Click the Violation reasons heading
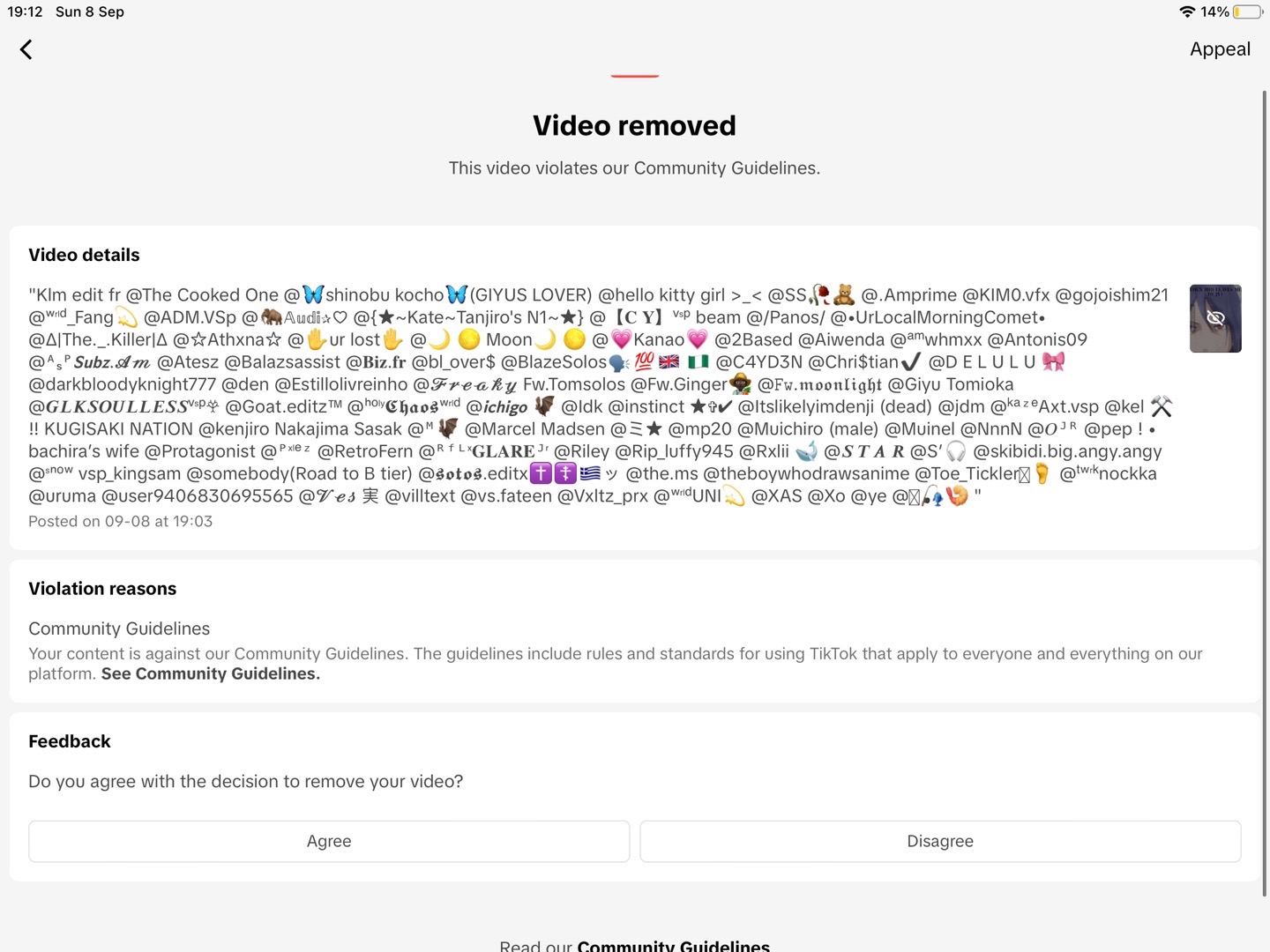 (102, 589)
